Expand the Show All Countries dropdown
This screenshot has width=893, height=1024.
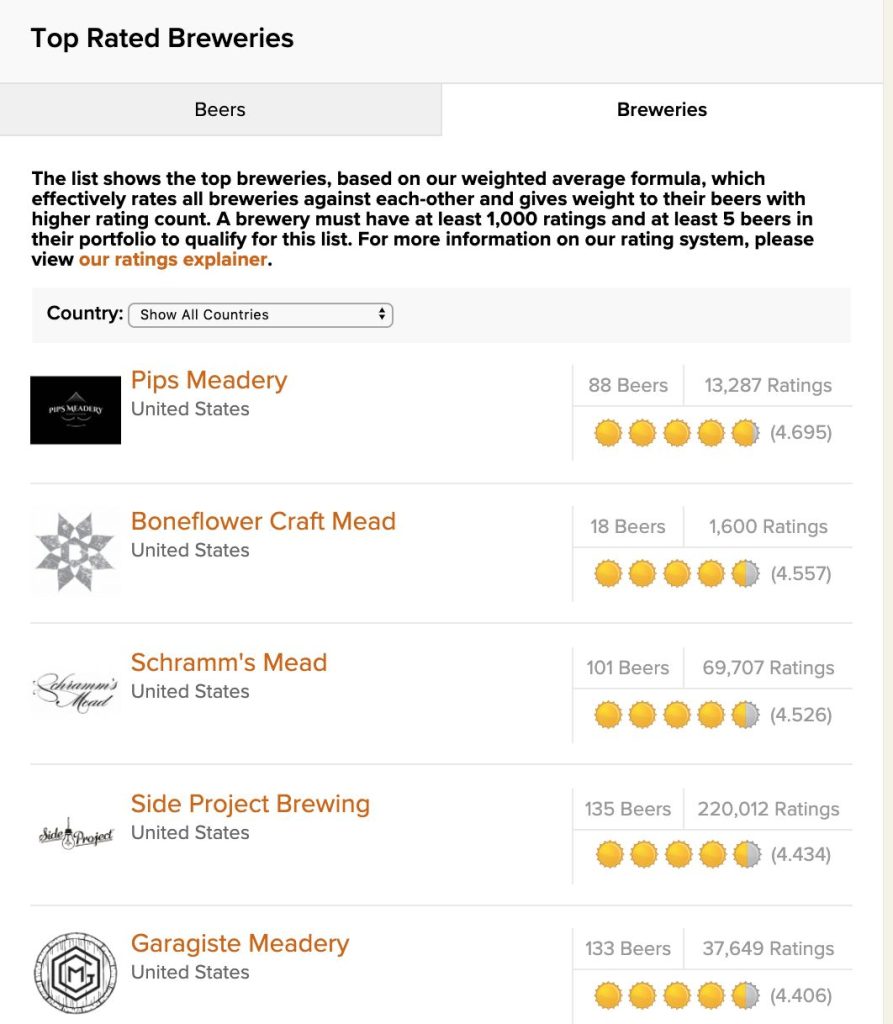(x=261, y=315)
